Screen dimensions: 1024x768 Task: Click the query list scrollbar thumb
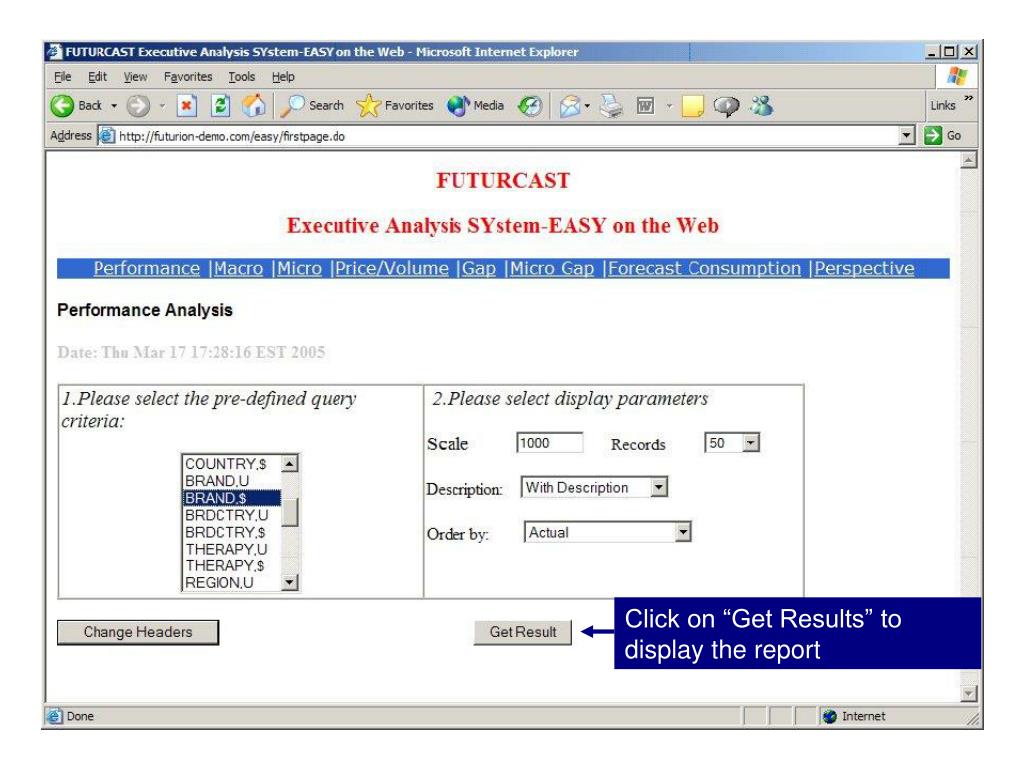point(290,512)
